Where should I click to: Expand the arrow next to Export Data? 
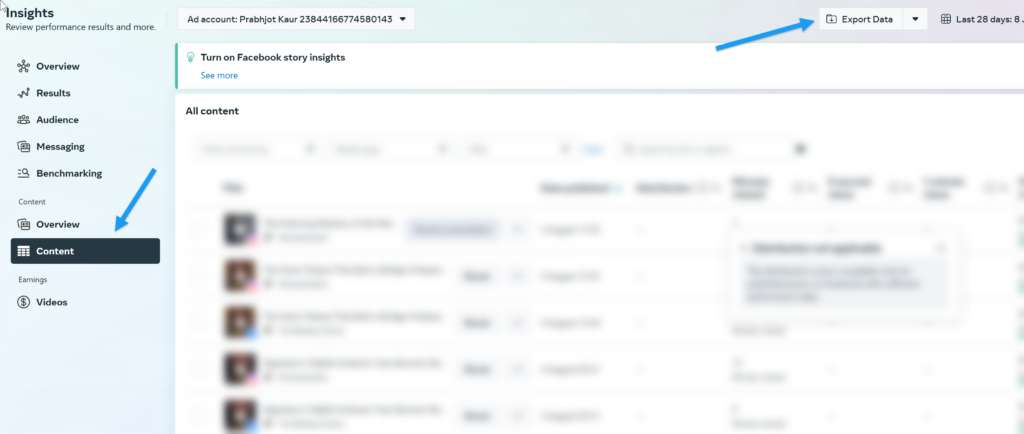[x=915, y=19]
